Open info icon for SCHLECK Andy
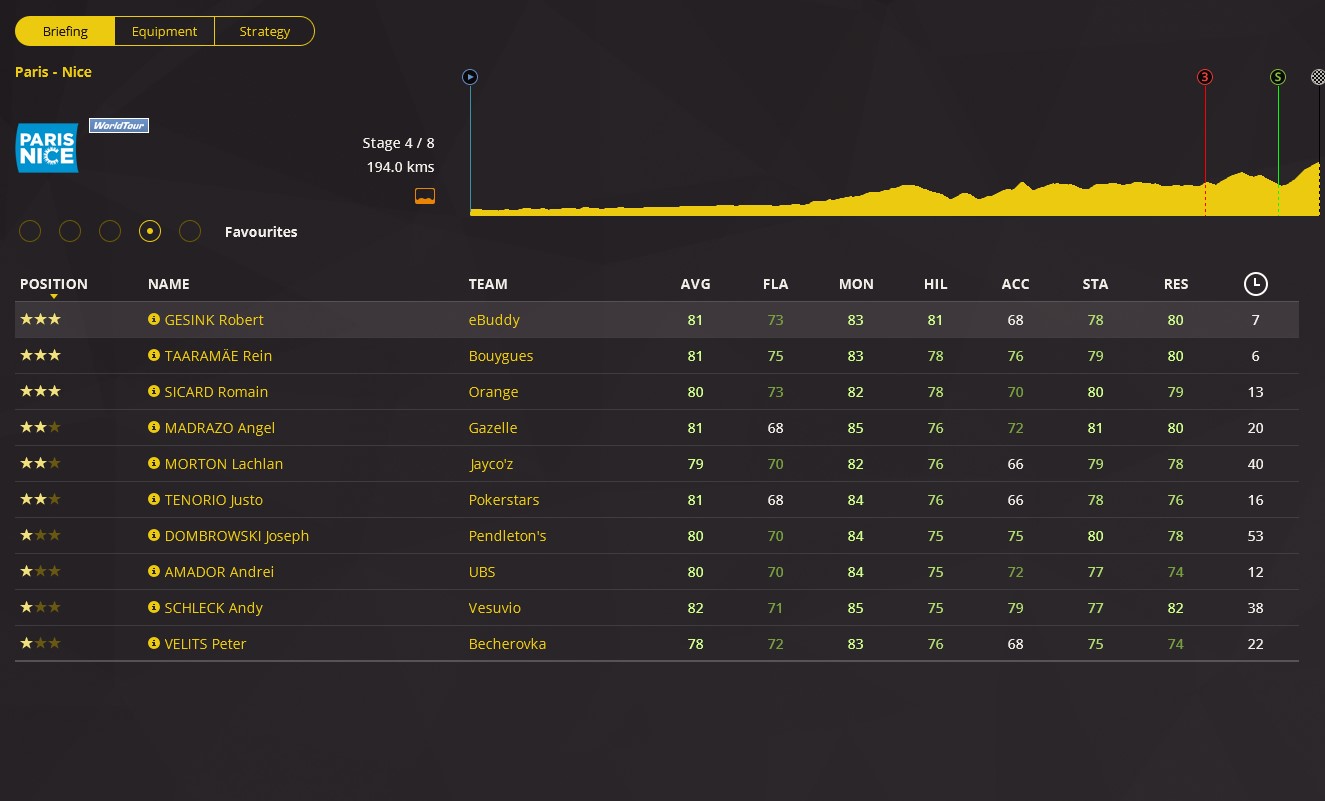 tap(154, 607)
